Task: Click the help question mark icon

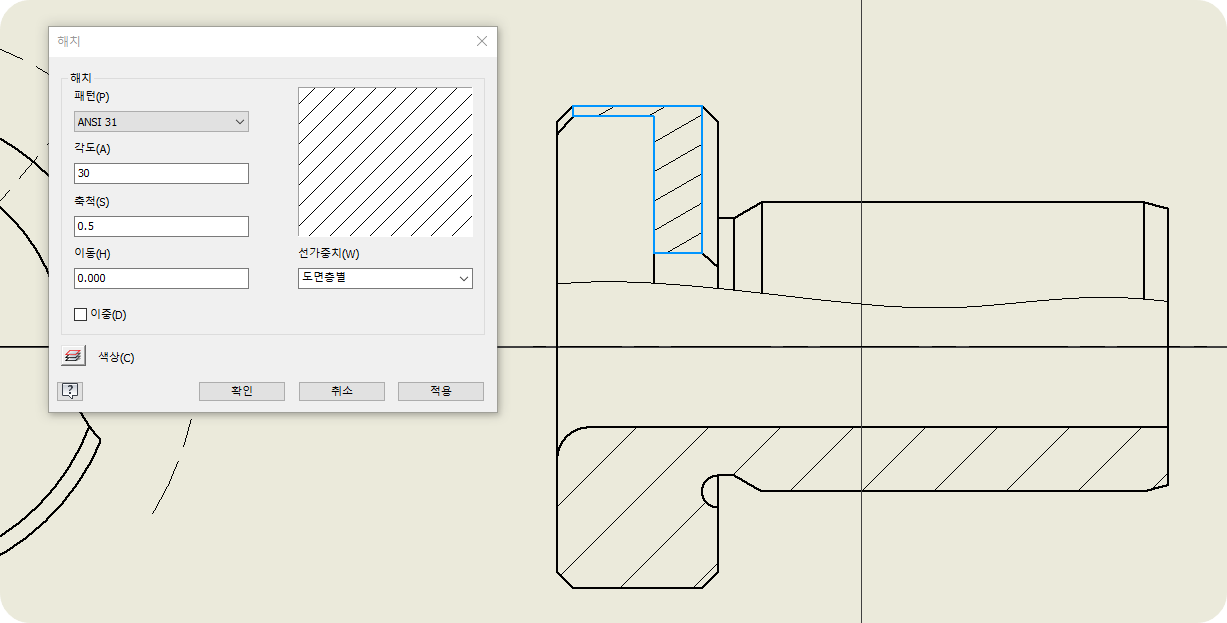Action: tap(70, 391)
